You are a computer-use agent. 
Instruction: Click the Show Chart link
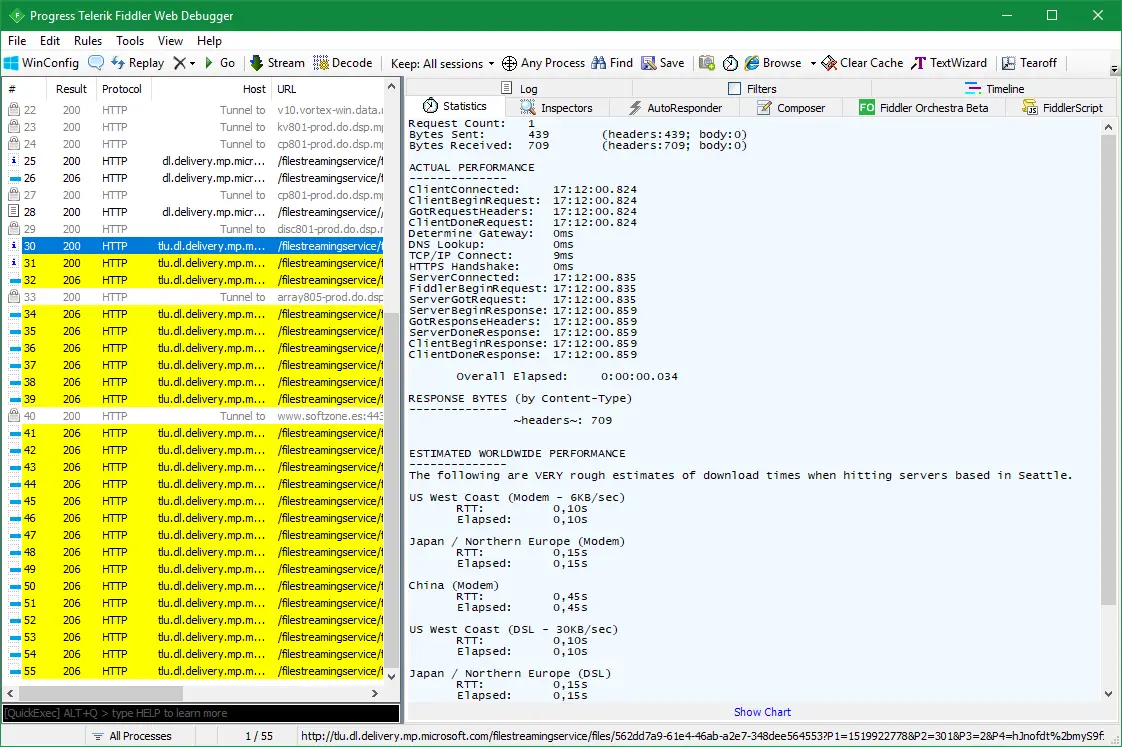pos(762,712)
